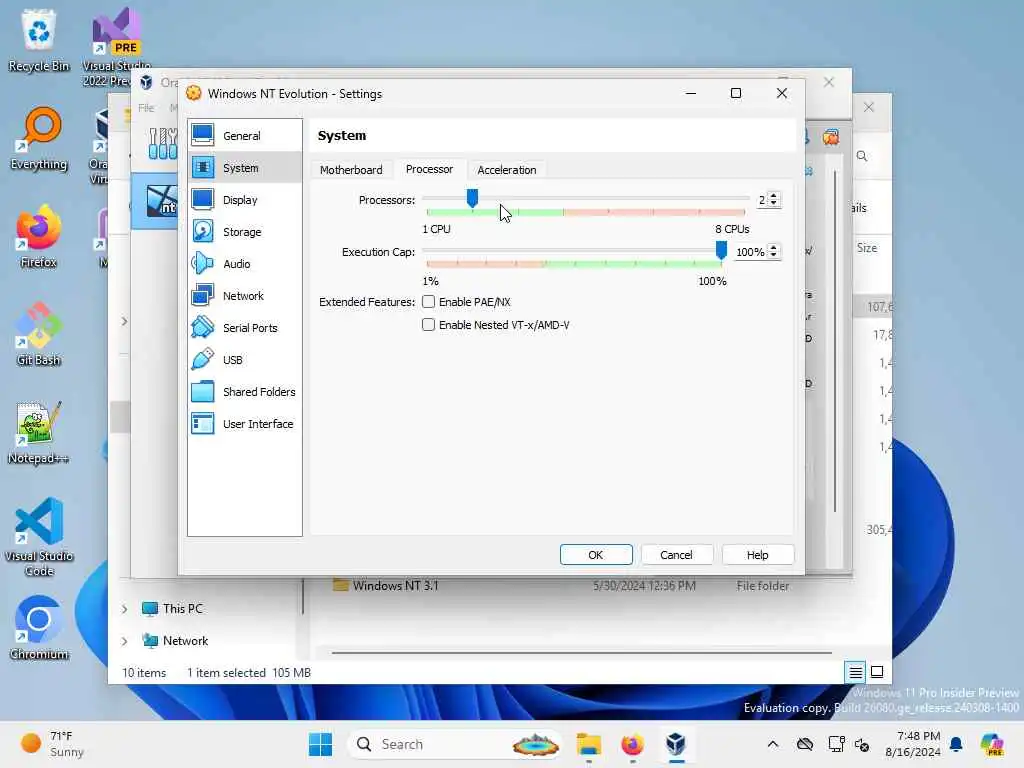This screenshot has width=1024, height=768.
Task: Click the Execution Cap percent field
Action: click(750, 252)
